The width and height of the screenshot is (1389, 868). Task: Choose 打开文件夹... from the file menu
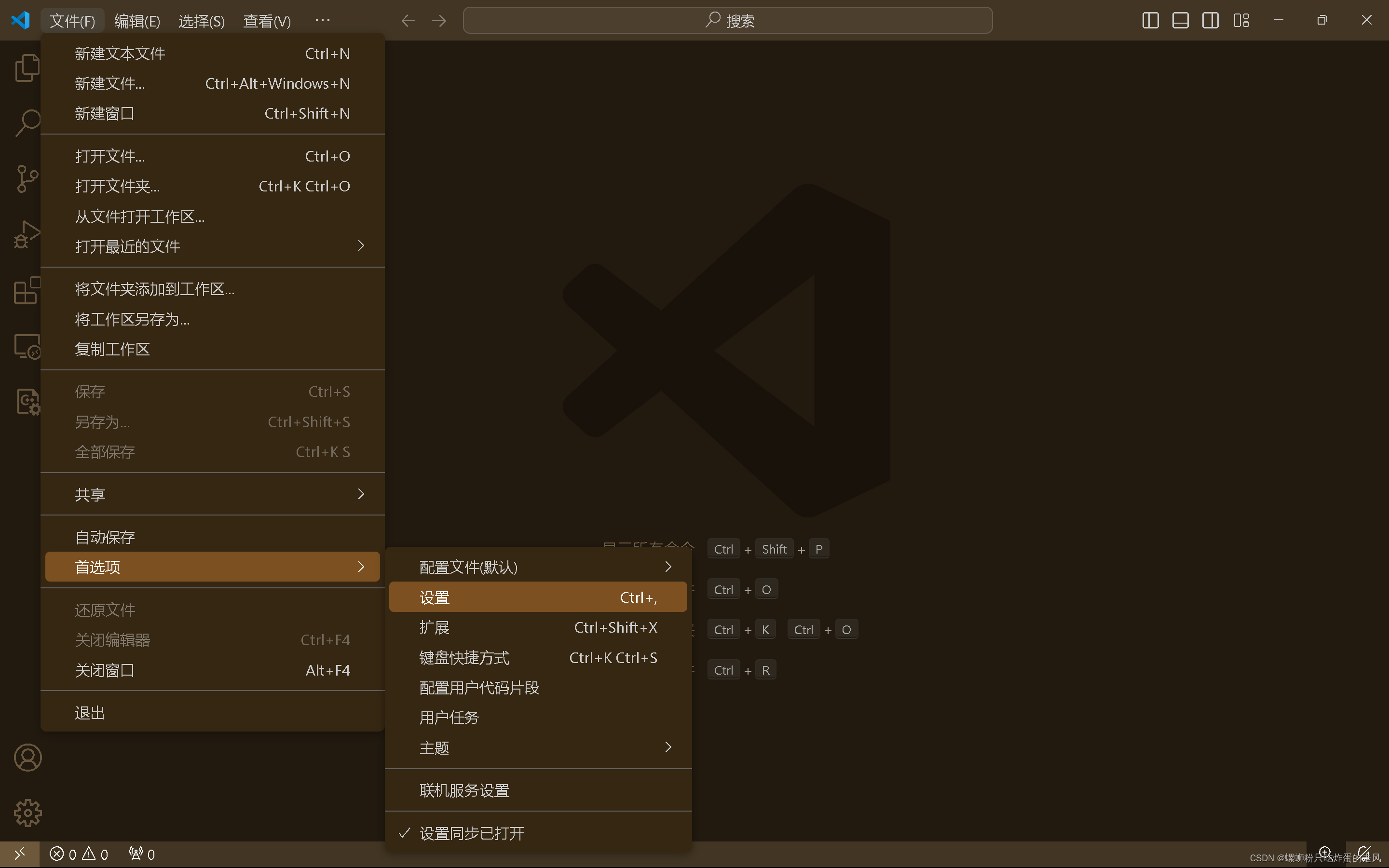(x=212, y=186)
